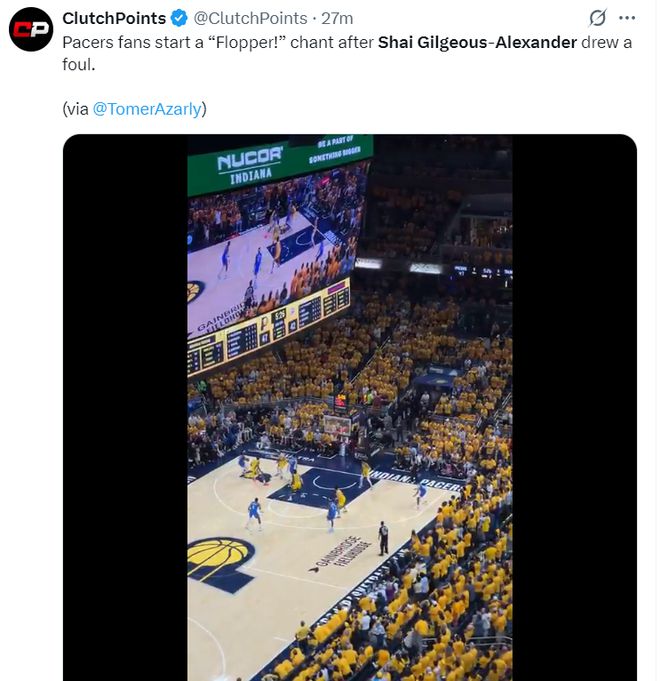
Task: Visit the @TomerAzarly mention link
Action: (x=147, y=109)
